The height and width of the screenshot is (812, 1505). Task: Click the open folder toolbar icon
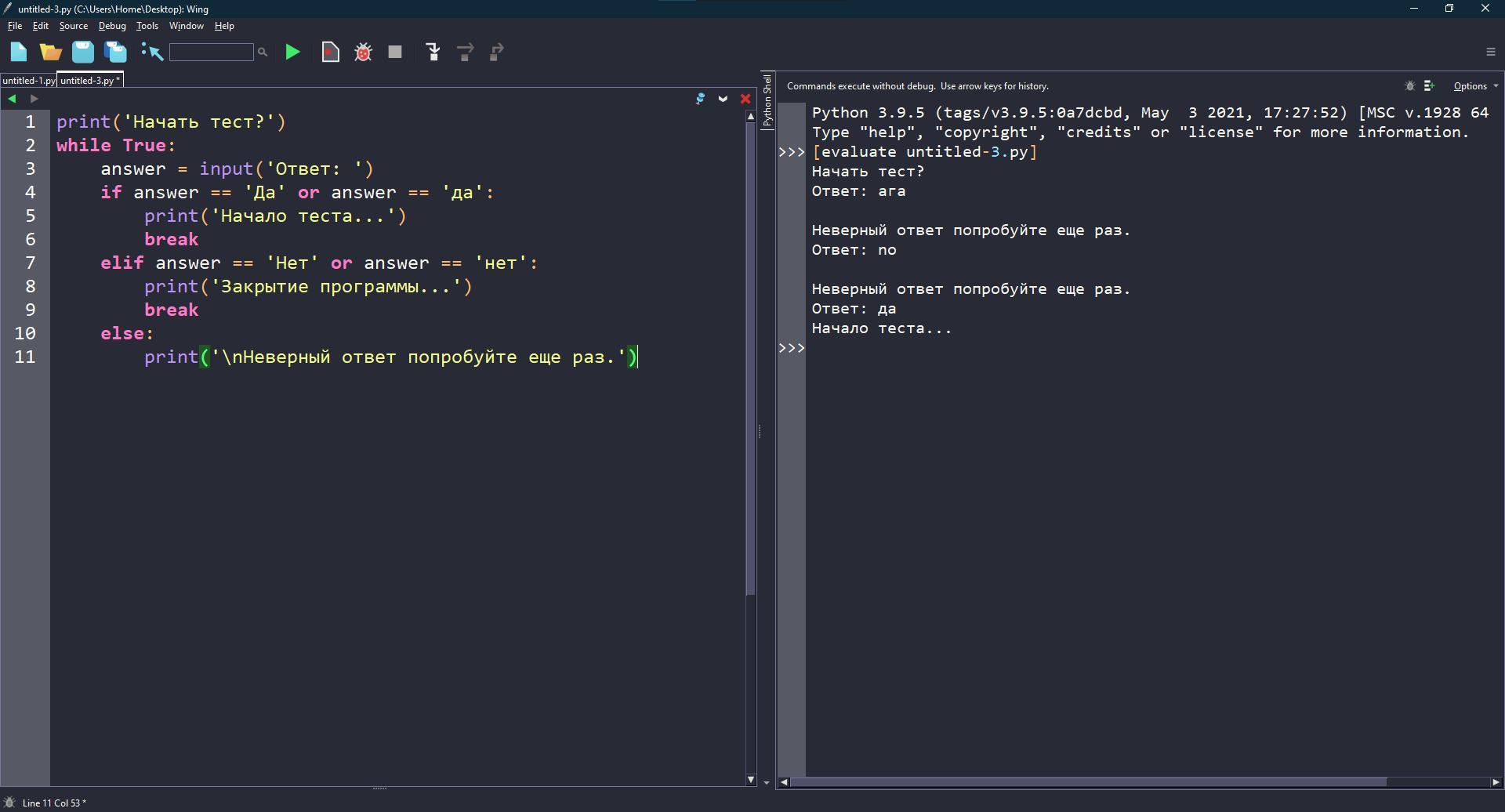pyautogui.click(x=51, y=53)
